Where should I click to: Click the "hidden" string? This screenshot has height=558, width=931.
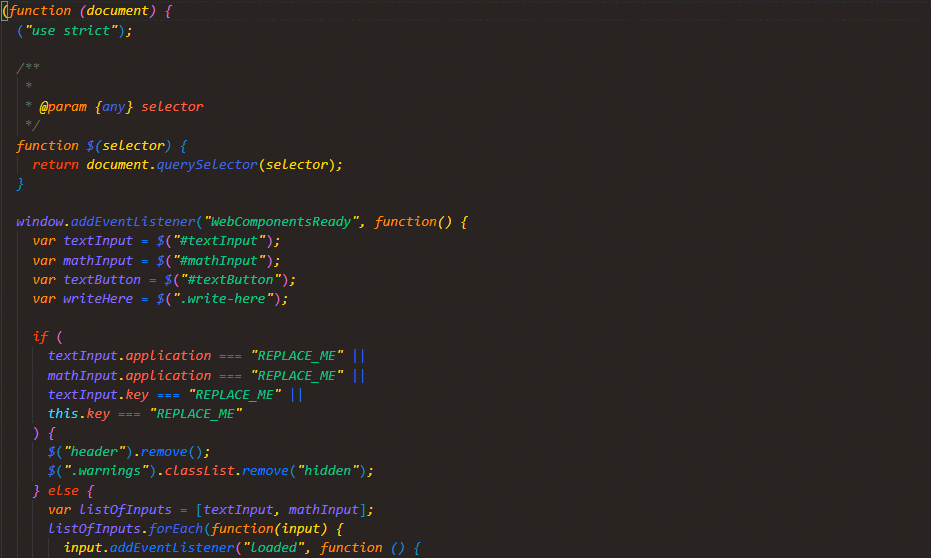point(328,471)
